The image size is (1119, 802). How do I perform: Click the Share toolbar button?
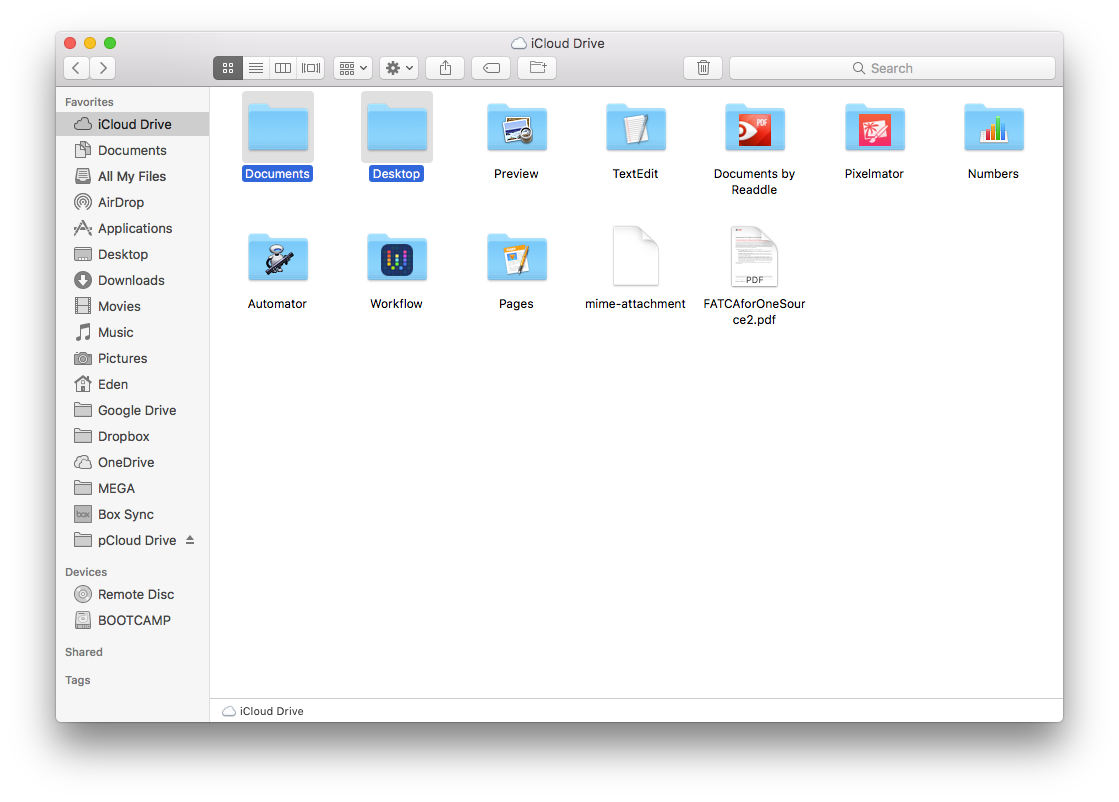click(x=445, y=68)
